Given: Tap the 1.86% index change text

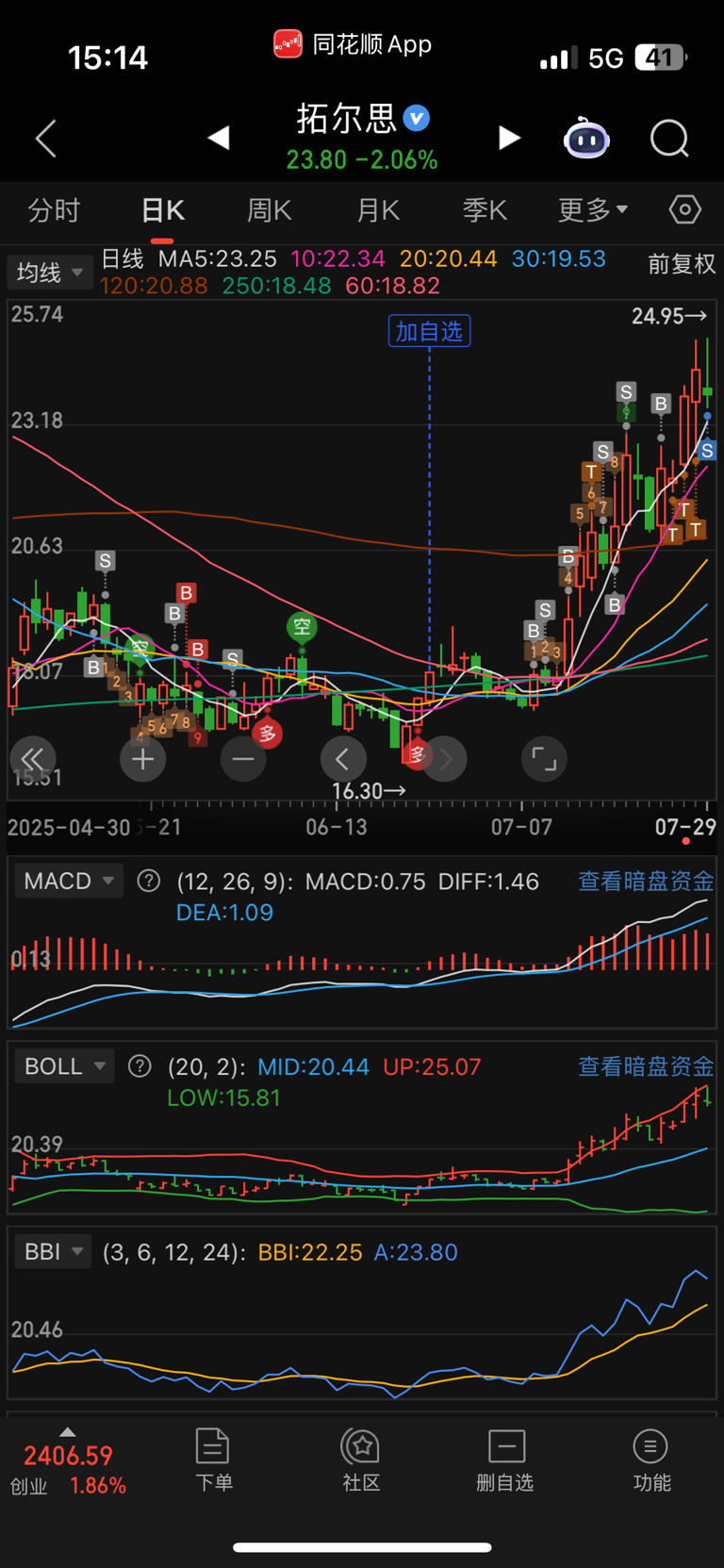Looking at the screenshot, I should point(98,1485).
